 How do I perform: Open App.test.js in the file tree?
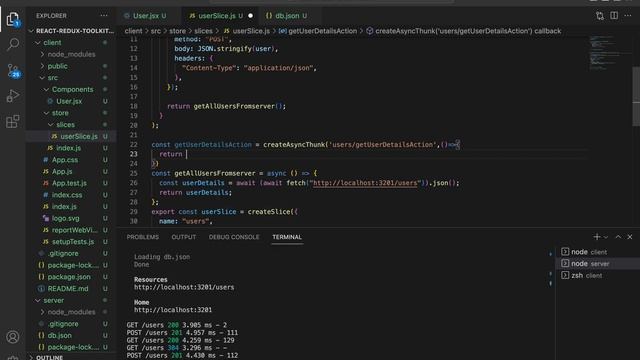pos(69,183)
